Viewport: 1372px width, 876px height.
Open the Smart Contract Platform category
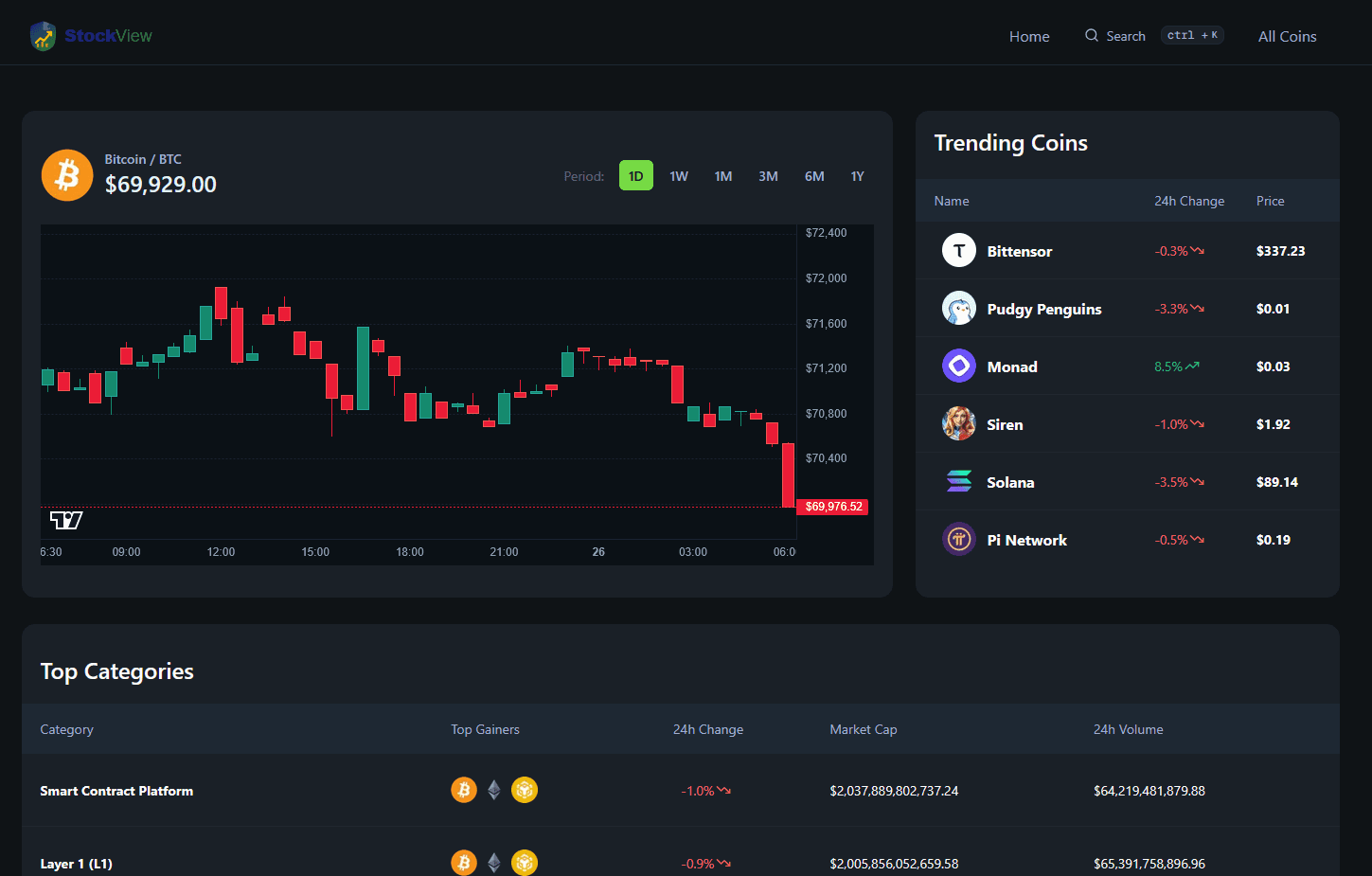pos(116,791)
